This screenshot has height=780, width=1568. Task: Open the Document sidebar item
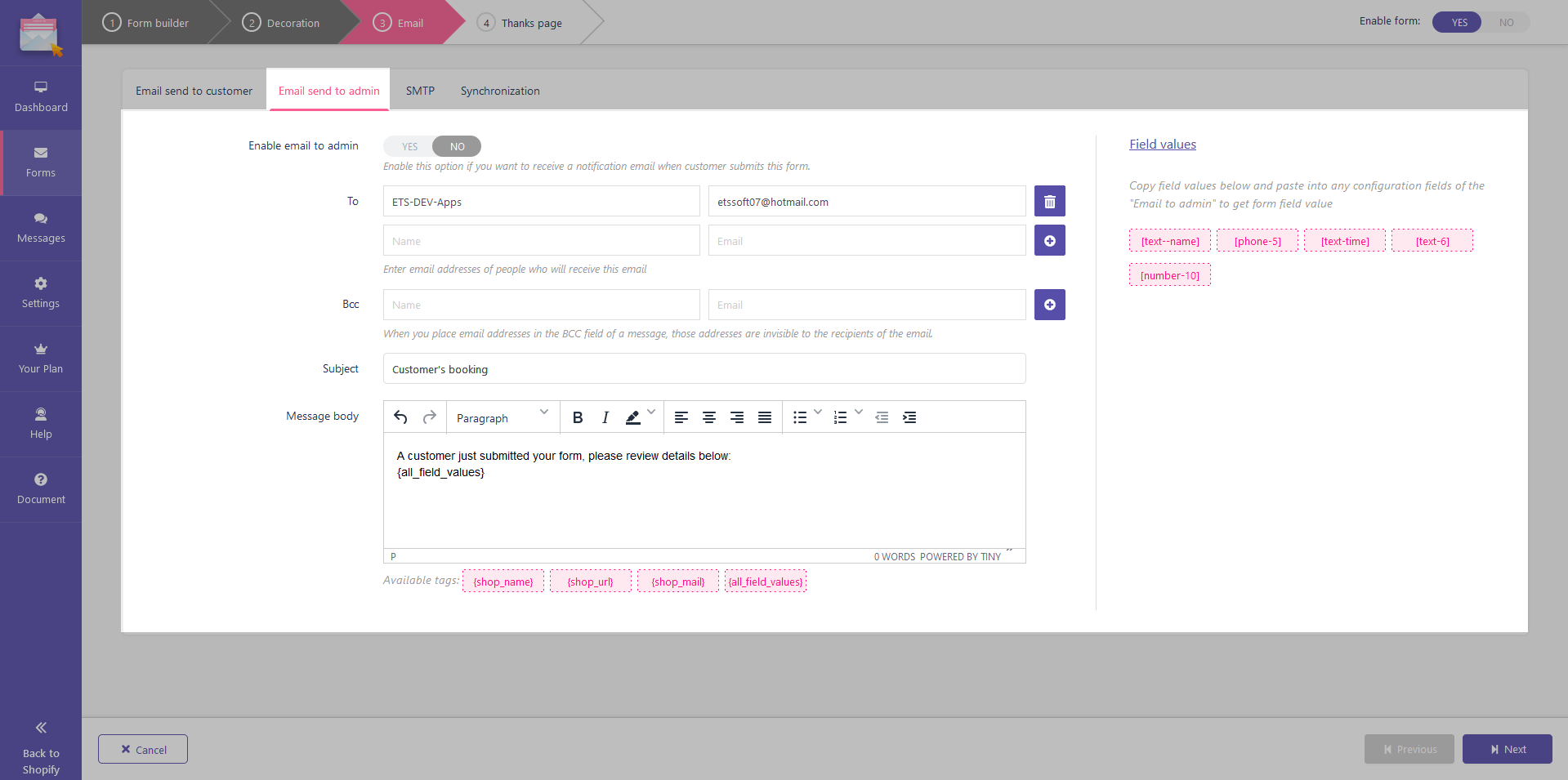41,489
